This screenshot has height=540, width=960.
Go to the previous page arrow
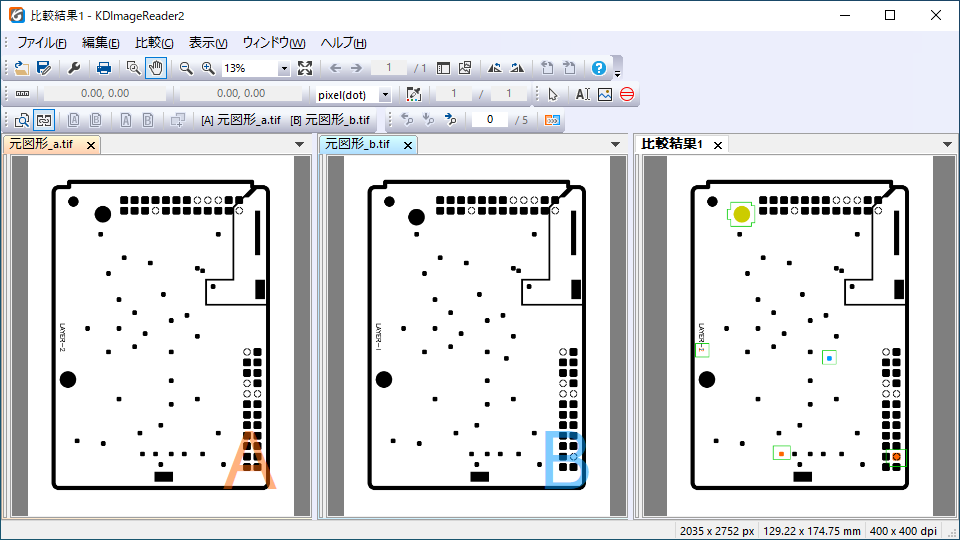[335, 68]
